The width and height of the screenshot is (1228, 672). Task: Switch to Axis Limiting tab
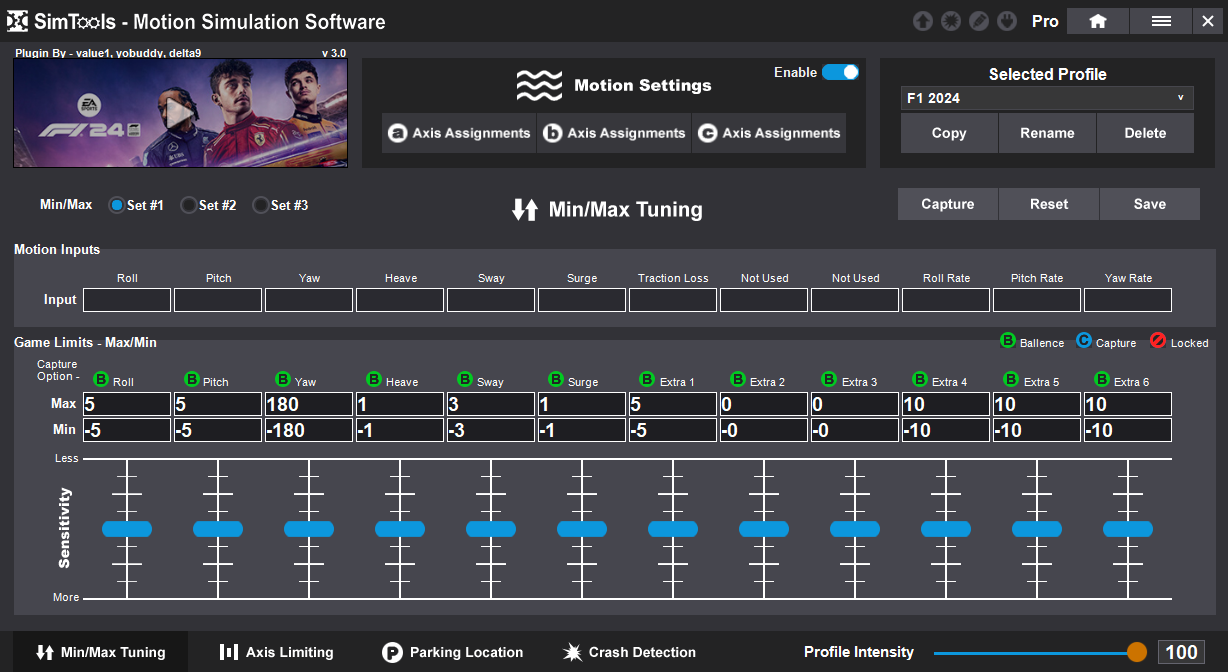(x=276, y=652)
